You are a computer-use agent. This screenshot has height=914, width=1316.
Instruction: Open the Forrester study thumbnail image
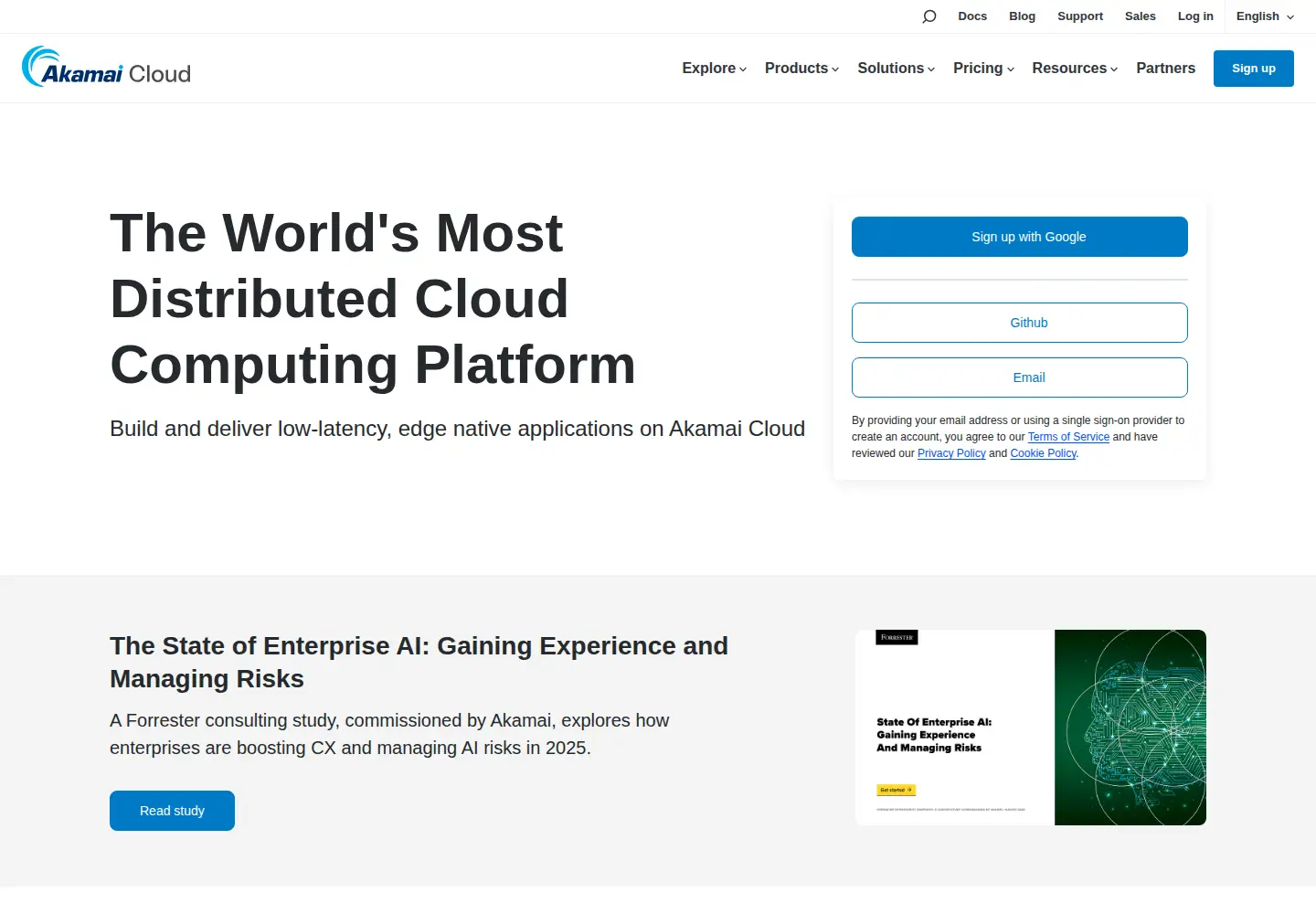click(x=1031, y=728)
